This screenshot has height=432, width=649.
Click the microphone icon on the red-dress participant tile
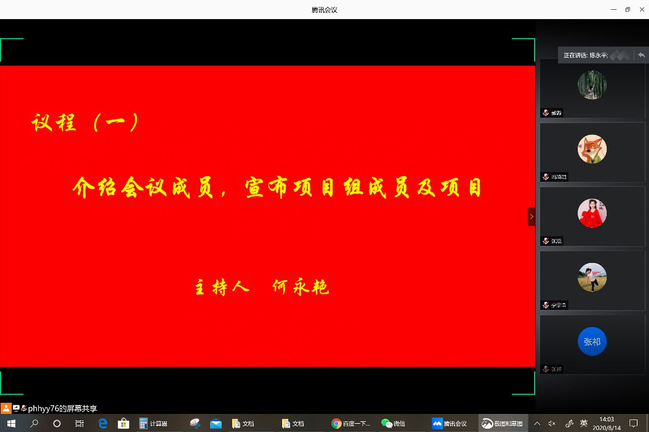(546, 240)
